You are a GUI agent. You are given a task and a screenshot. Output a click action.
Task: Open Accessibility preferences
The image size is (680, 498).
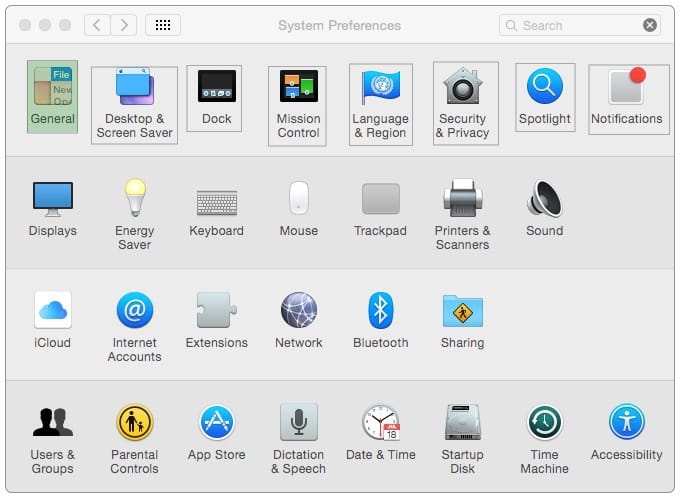pos(627,423)
